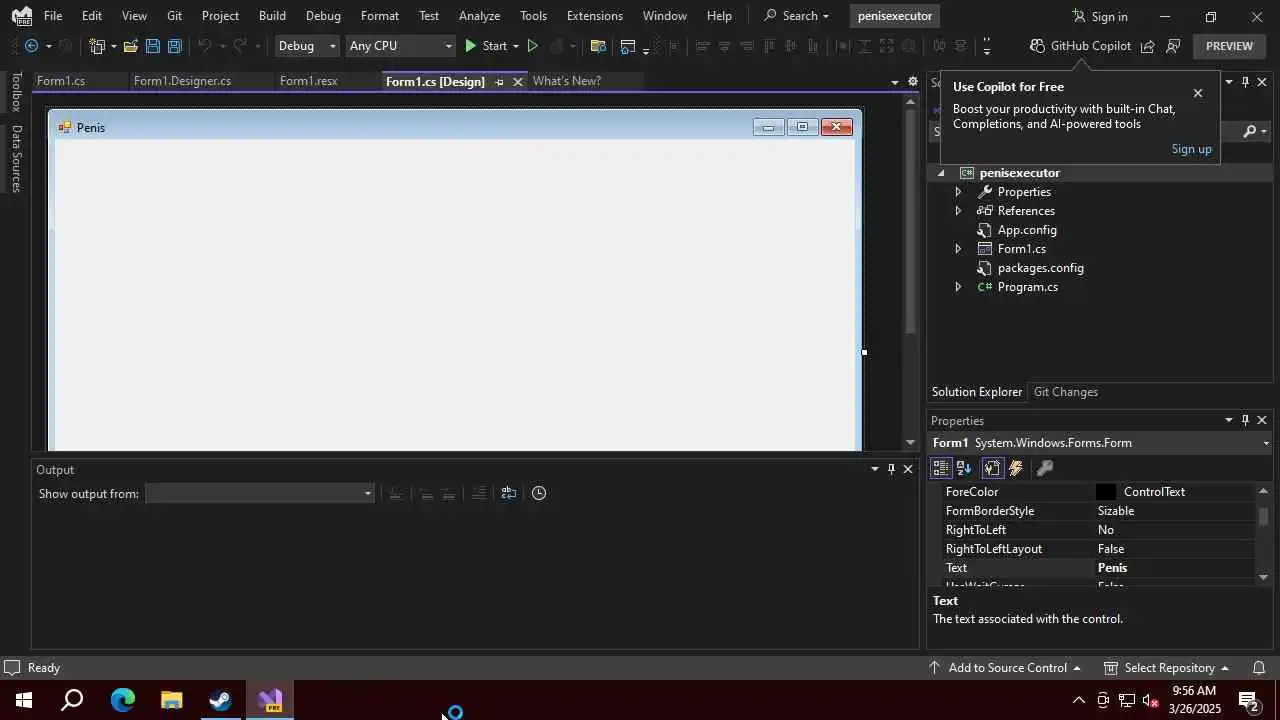Open the Data Sources side tab
This screenshot has width=1280, height=720.
16,158
